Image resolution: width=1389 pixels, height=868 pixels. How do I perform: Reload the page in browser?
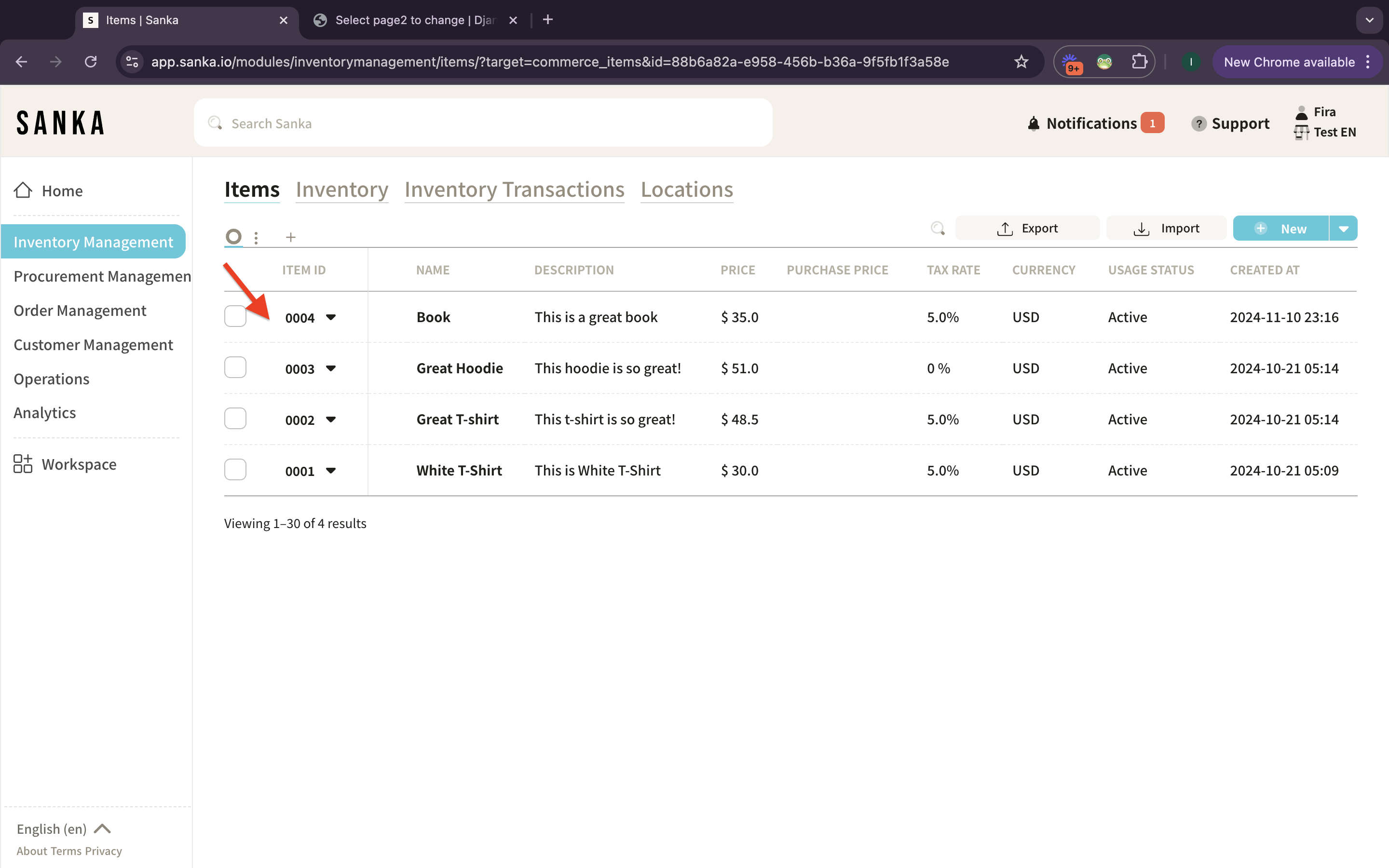coord(91,62)
